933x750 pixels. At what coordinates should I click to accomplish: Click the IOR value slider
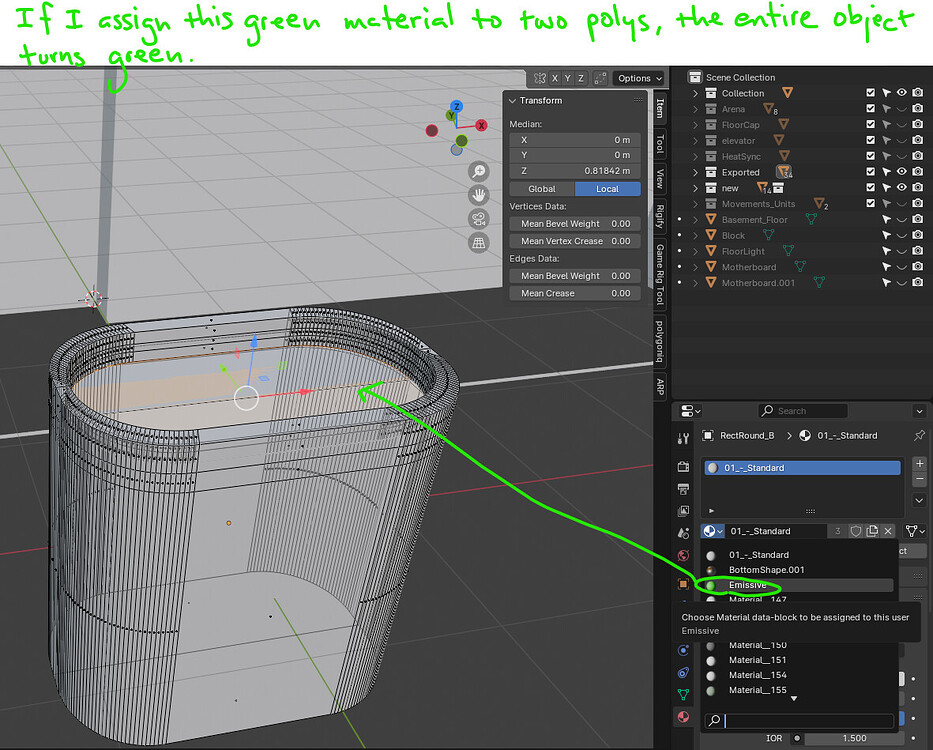tap(854, 738)
